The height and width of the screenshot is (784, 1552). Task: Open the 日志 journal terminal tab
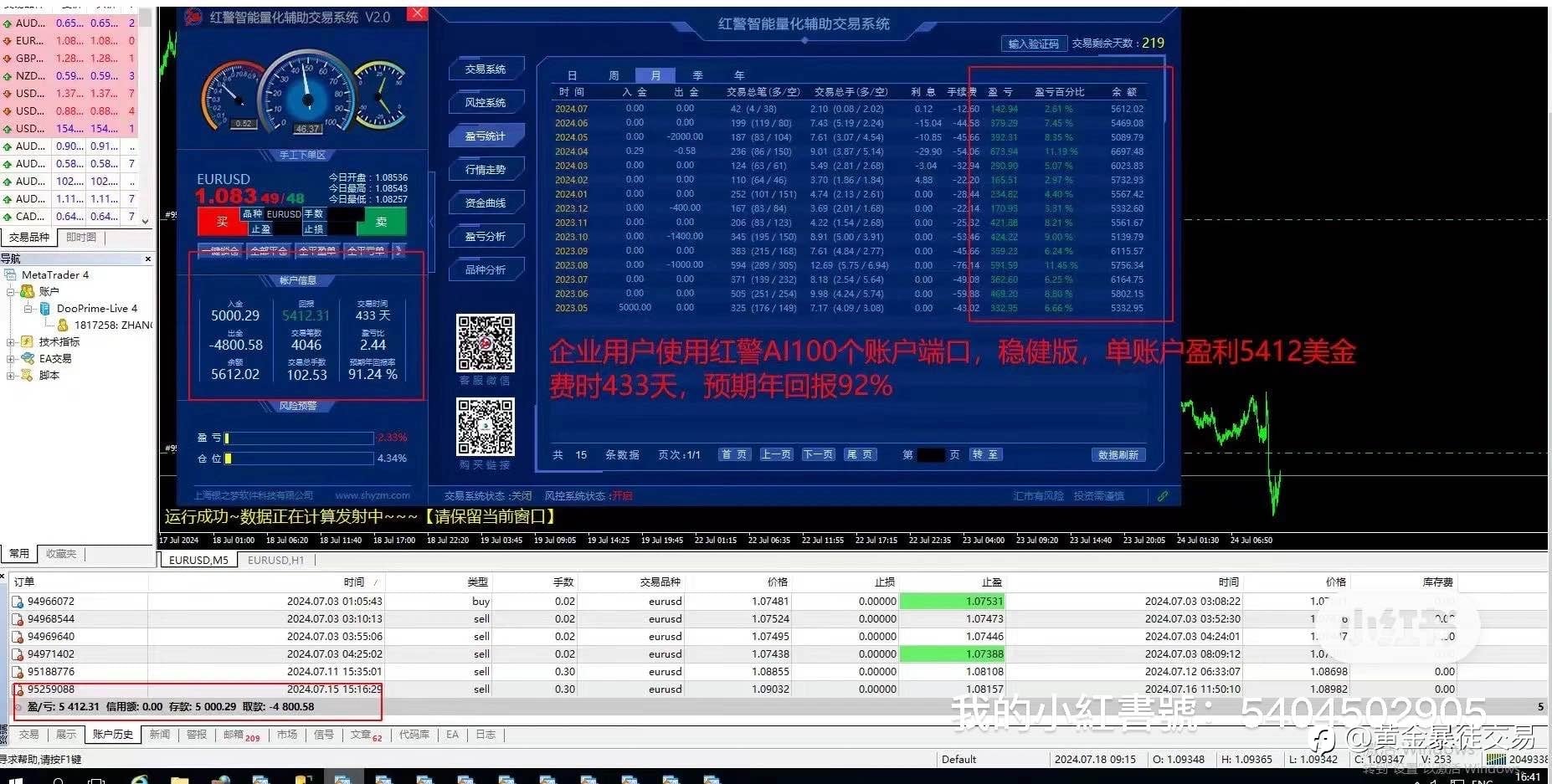tap(486, 735)
